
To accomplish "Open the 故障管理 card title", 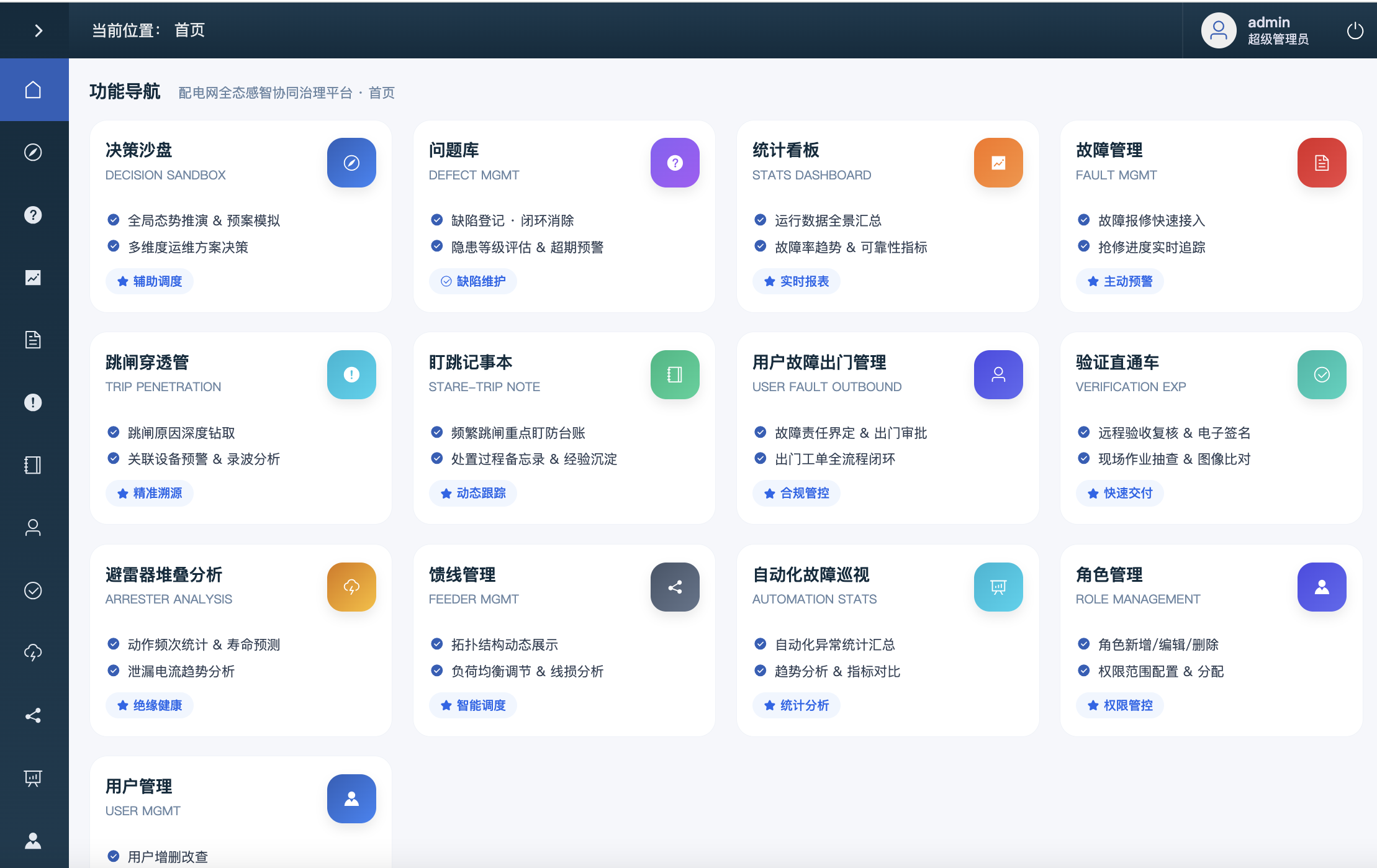I will coord(1109,150).
